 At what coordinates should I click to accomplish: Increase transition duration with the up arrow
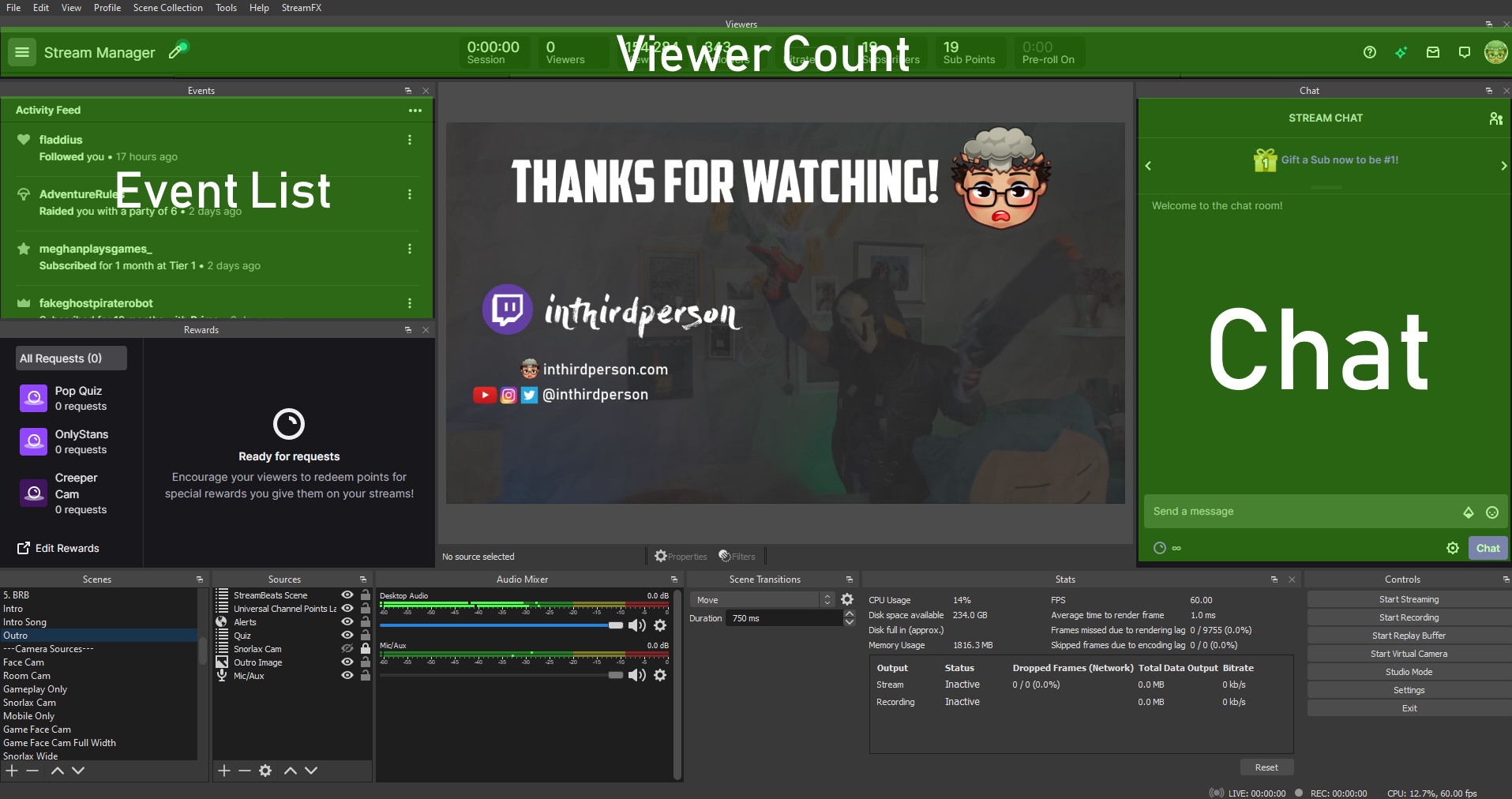850,614
